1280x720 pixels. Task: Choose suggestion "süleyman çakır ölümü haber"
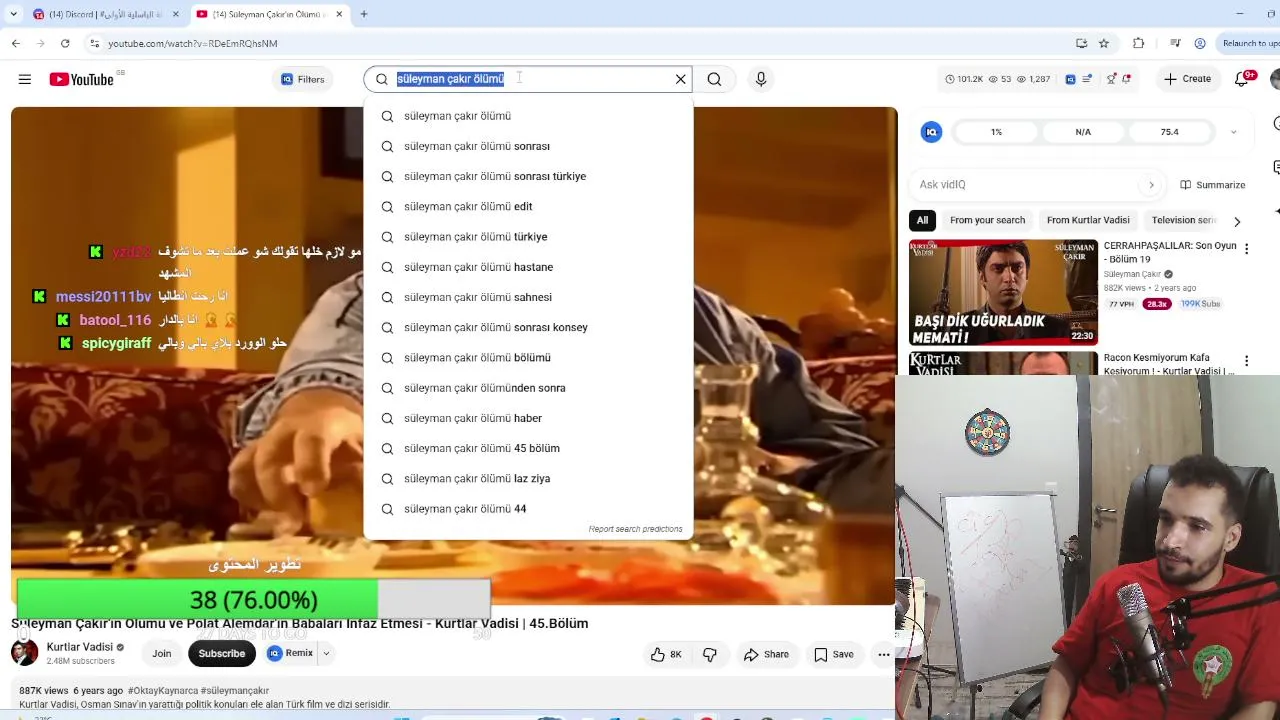(x=528, y=418)
